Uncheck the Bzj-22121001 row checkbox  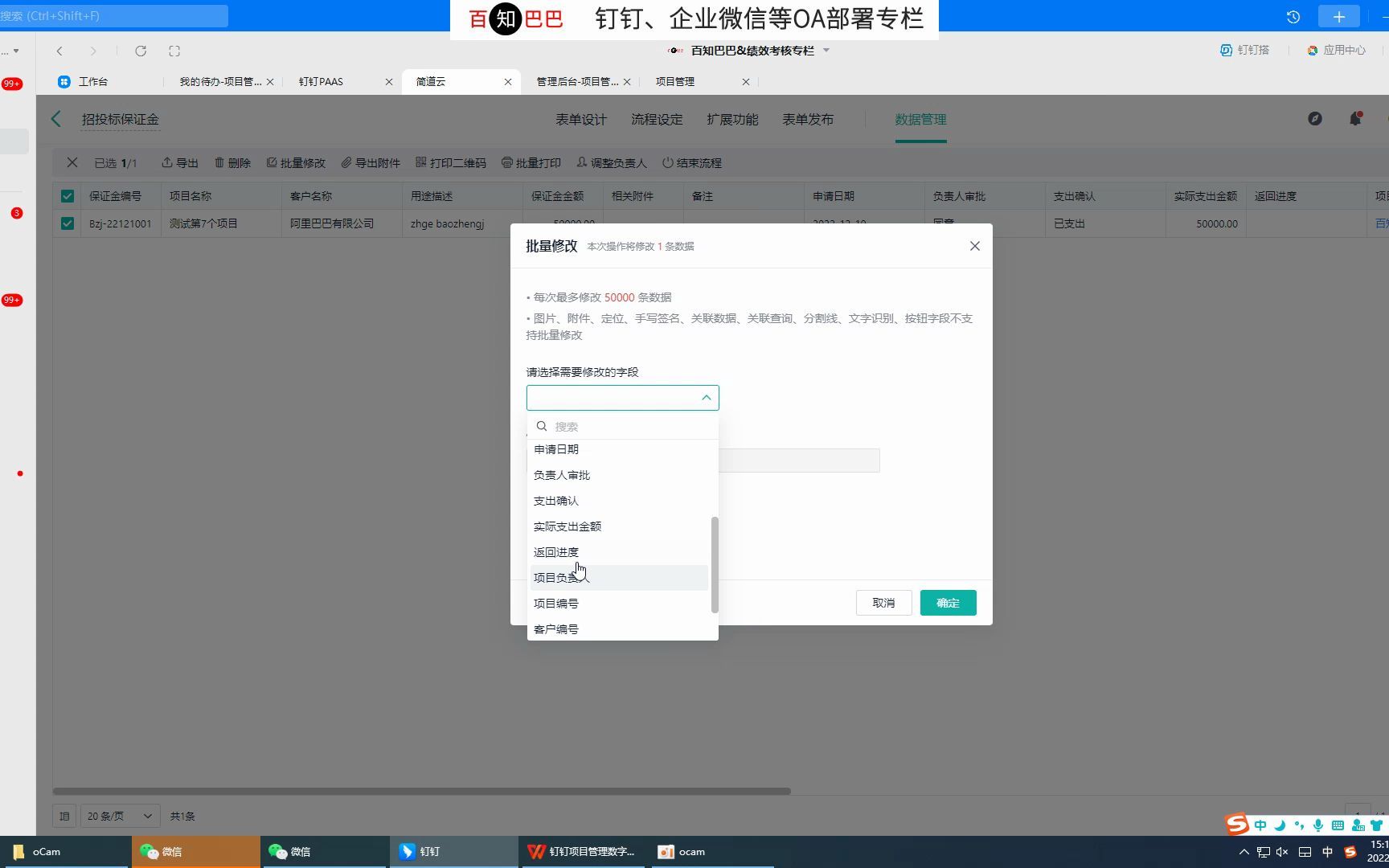point(68,223)
